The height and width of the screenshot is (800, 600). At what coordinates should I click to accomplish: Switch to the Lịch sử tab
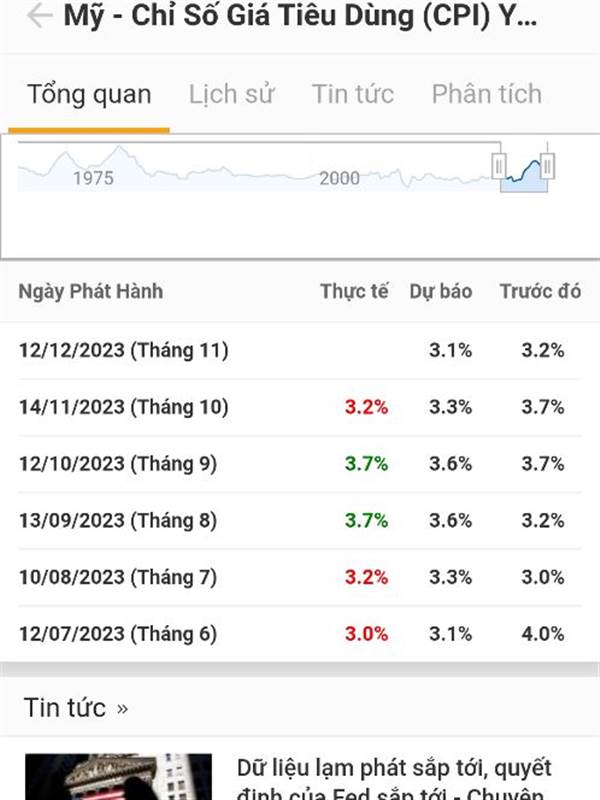pyautogui.click(x=232, y=94)
